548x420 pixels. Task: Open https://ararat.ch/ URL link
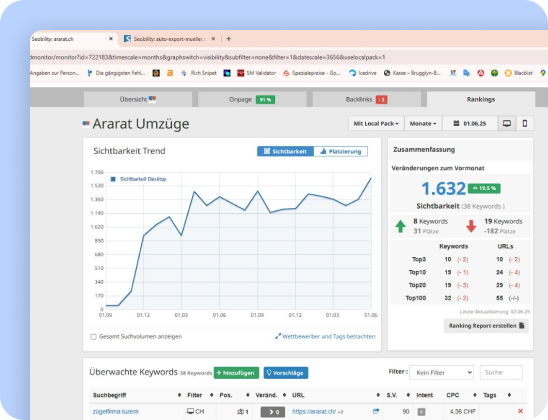(x=314, y=412)
